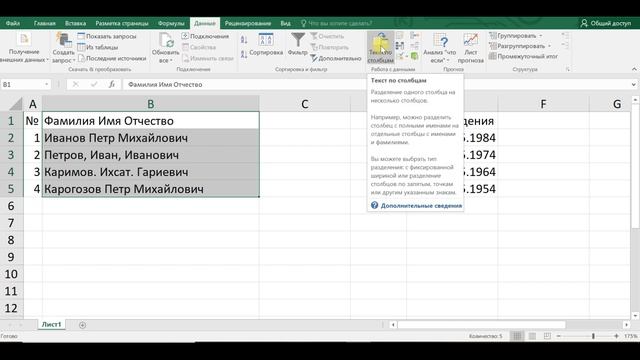Switch to the Рецензирование tab
The image size is (640, 360).
tap(248, 23)
